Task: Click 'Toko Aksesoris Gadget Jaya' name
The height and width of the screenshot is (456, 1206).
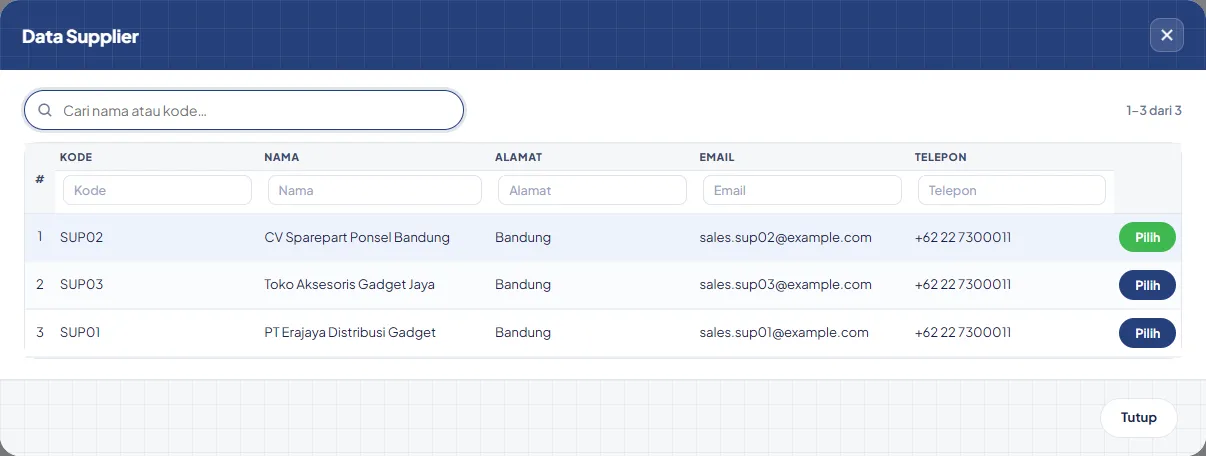Action: (x=350, y=285)
